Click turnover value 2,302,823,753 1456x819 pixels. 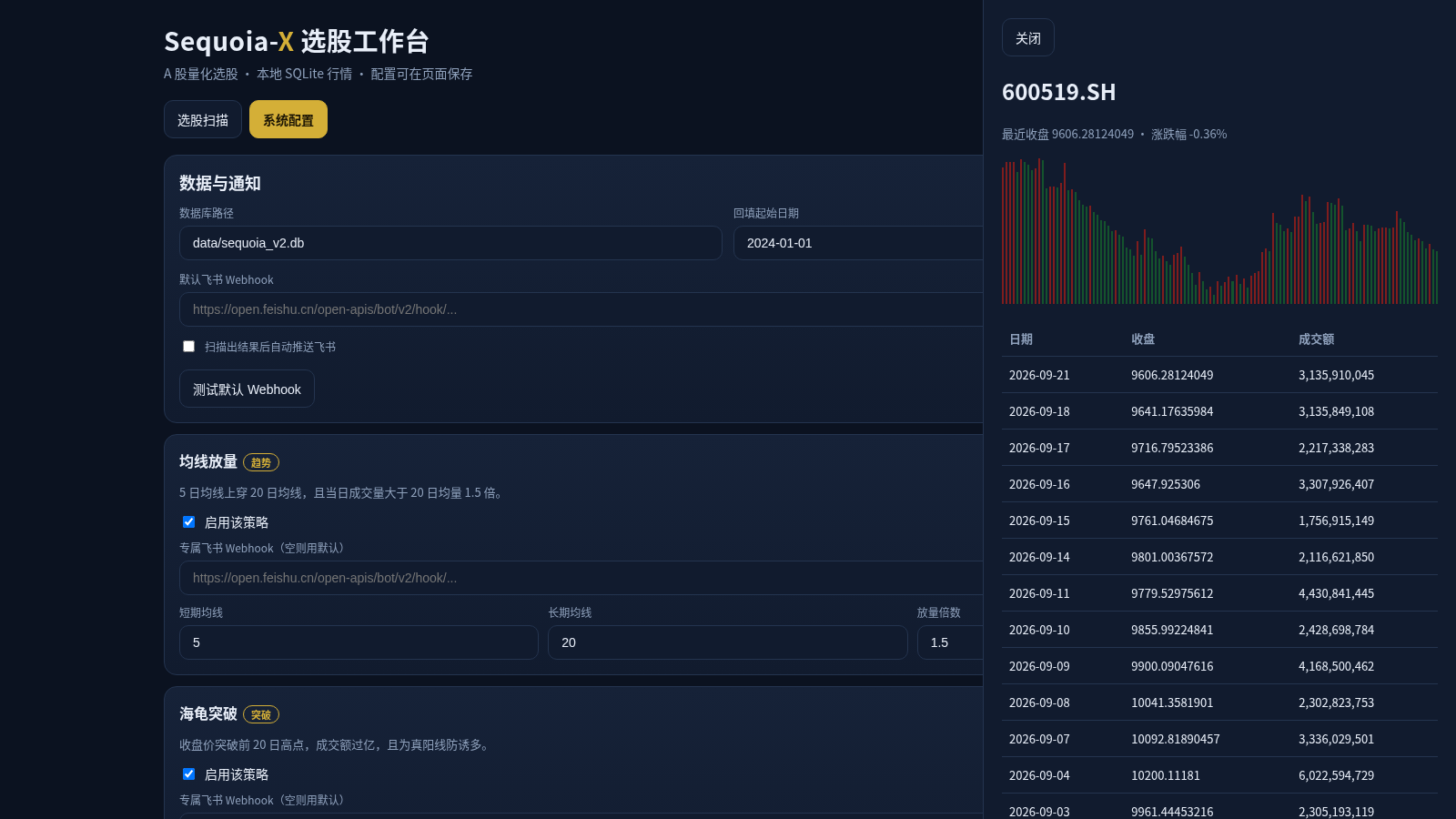(x=1336, y=703)
